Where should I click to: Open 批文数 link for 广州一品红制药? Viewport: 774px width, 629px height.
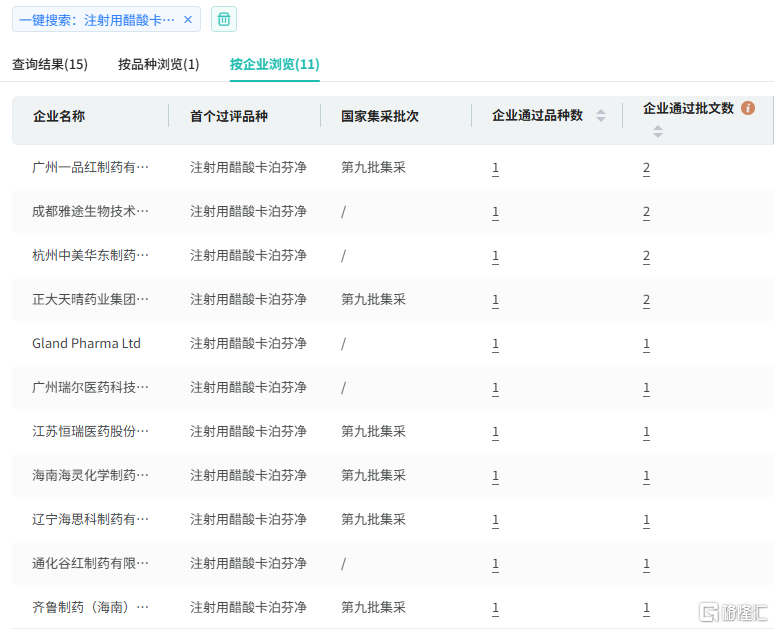coord(646,168)
